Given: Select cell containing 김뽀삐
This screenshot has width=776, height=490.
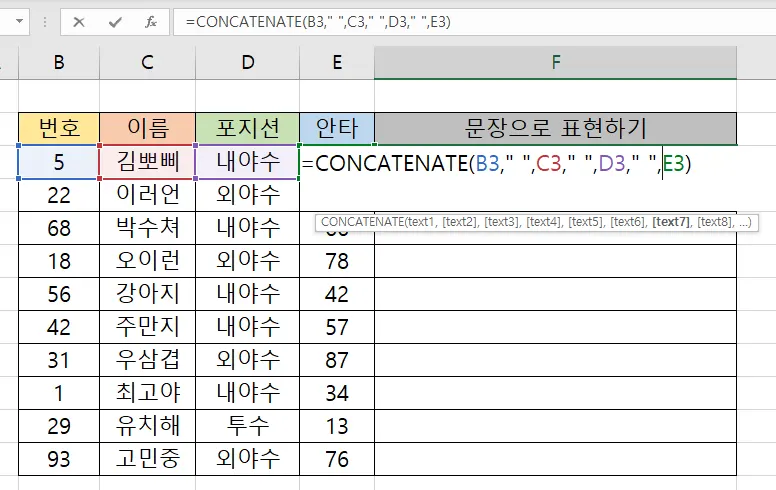Looking at the screenshot, I should (x=147, y=162).
